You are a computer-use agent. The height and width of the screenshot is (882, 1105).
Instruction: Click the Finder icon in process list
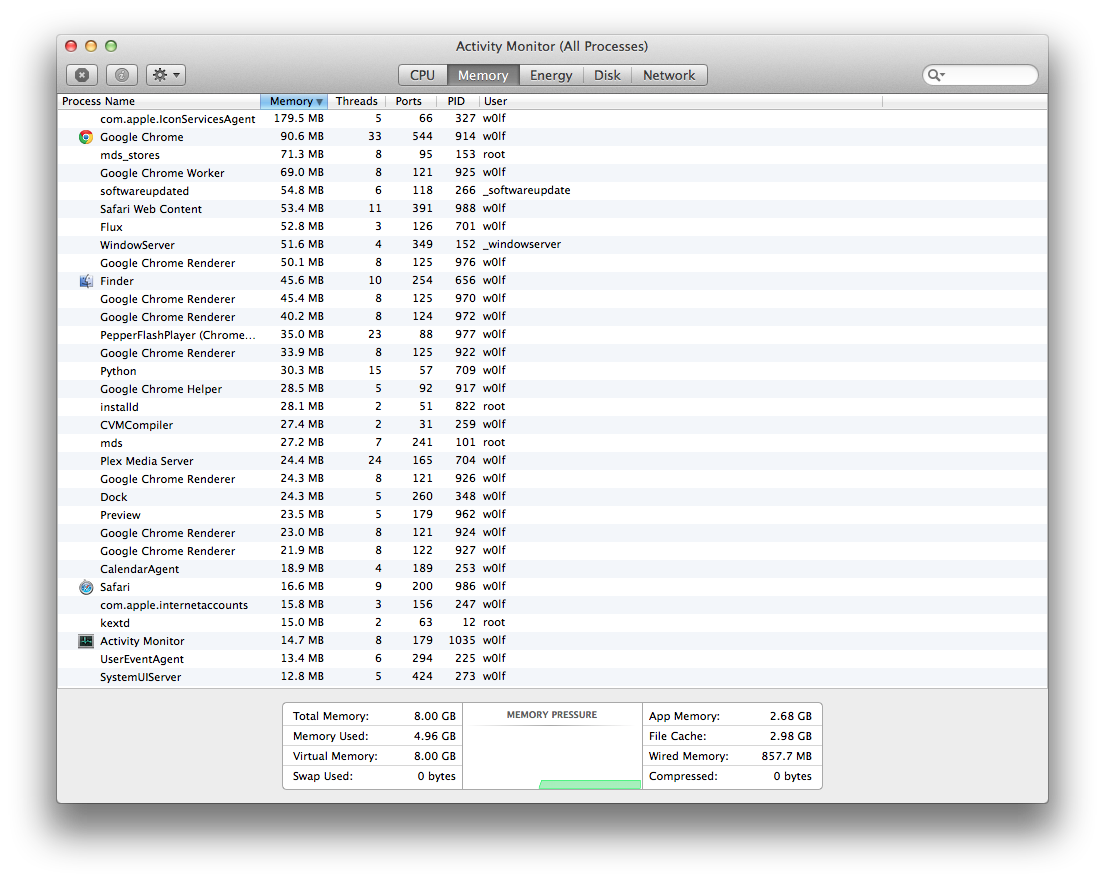pos(86,281)
